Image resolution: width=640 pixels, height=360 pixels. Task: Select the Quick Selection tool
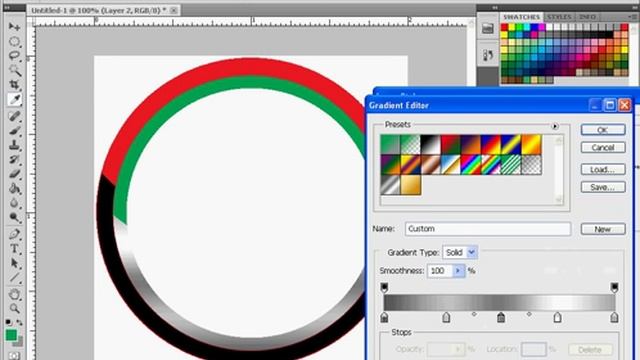click(x=14, y=70)
